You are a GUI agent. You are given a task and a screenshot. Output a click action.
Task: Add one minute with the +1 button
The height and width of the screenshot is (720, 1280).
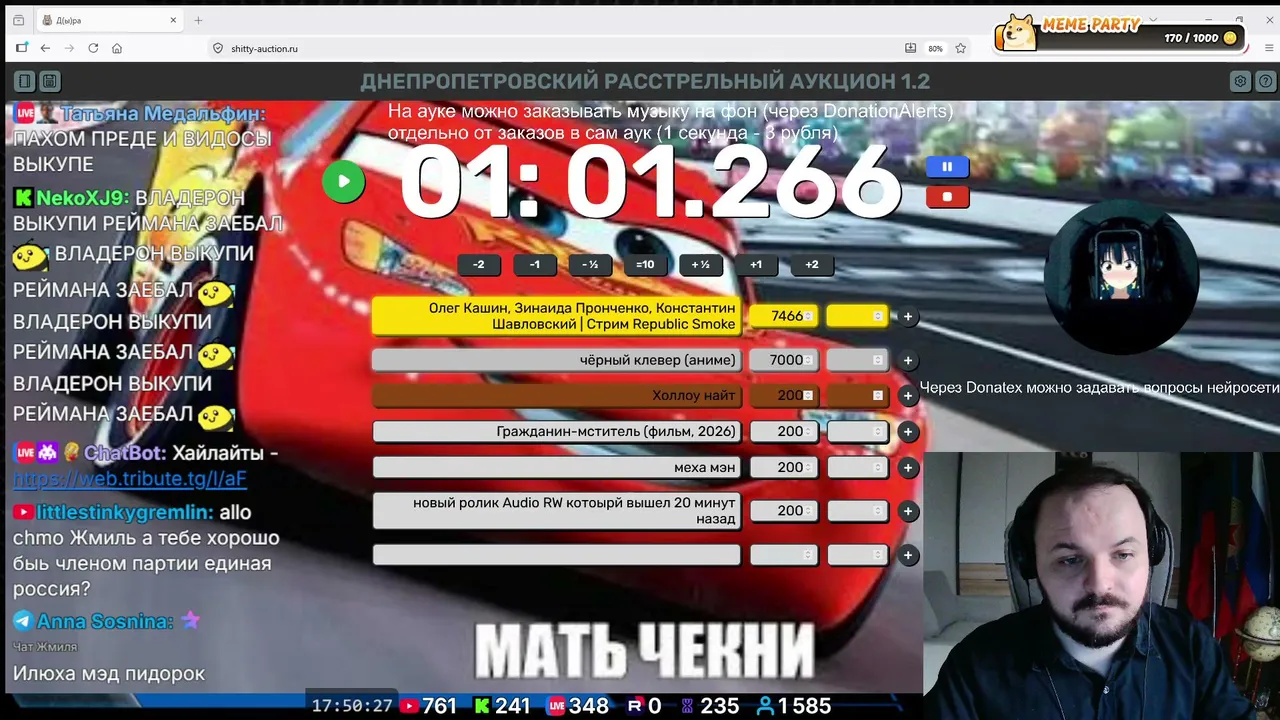[x=756, y=265]
